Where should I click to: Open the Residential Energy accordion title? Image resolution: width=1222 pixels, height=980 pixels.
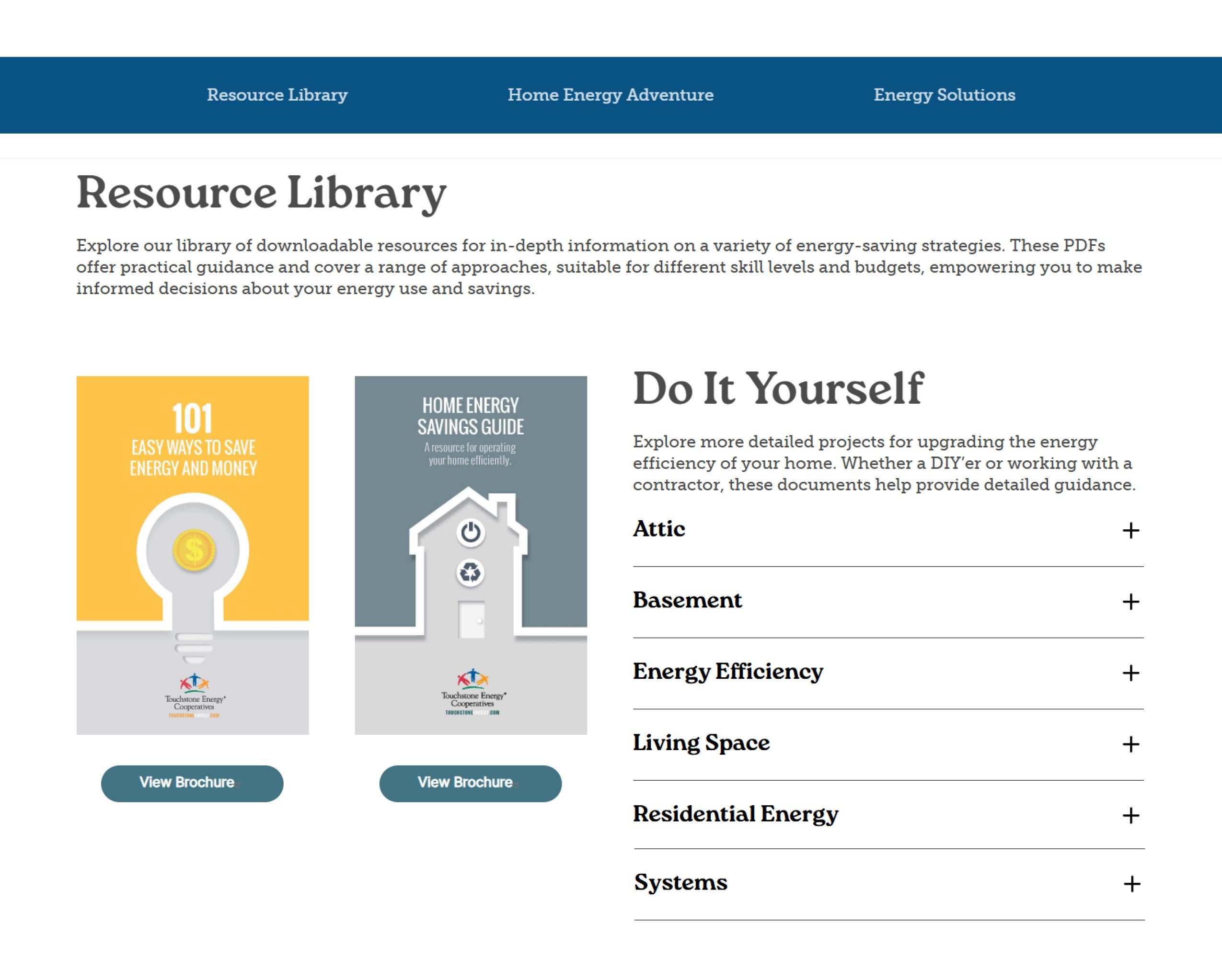click(735, 815)
